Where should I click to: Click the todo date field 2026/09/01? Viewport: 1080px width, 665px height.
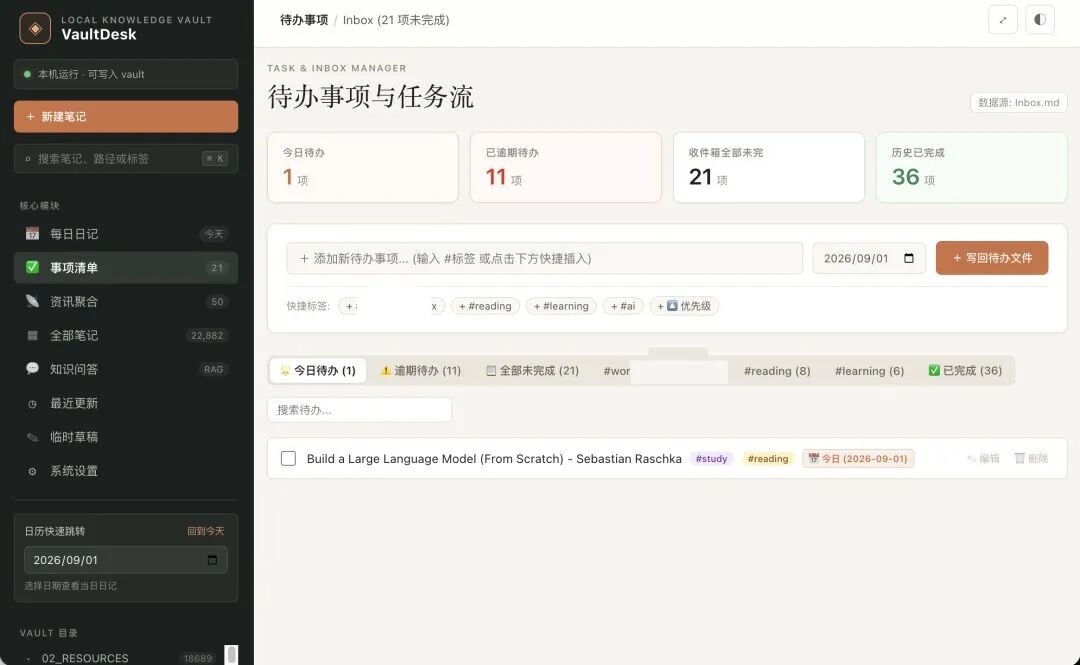coord(869,258)
